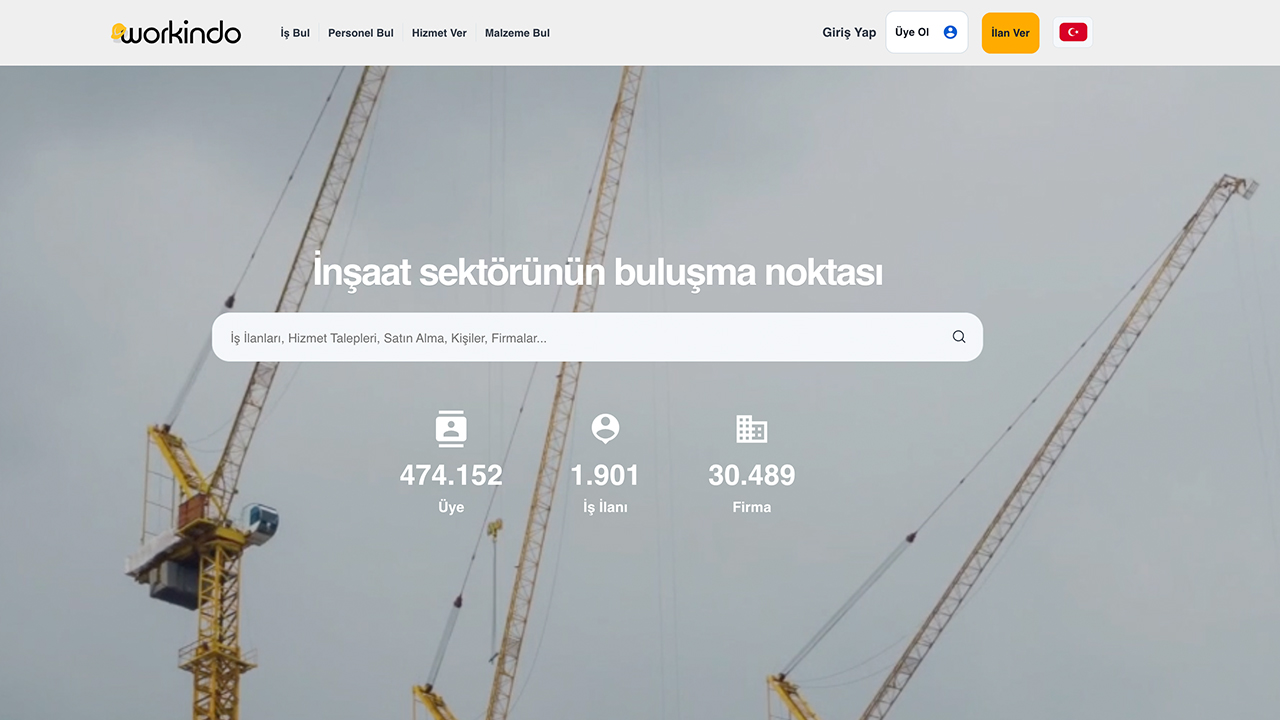
Task: Click the İlan Ver button
Action: (1010, 33)
